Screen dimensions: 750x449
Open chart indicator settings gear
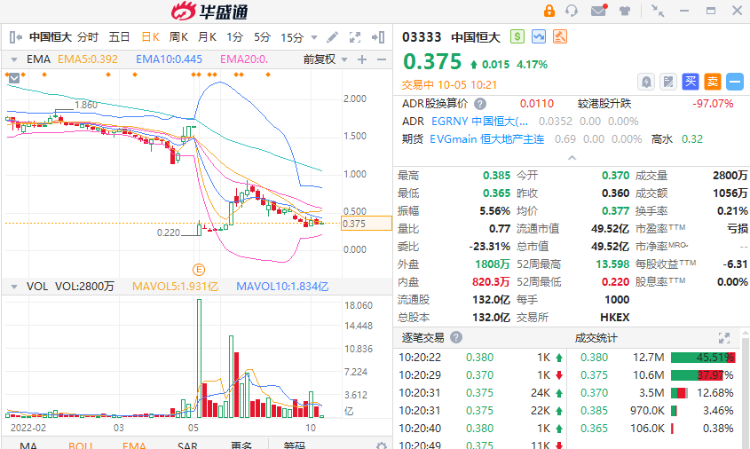click(381, 446)
